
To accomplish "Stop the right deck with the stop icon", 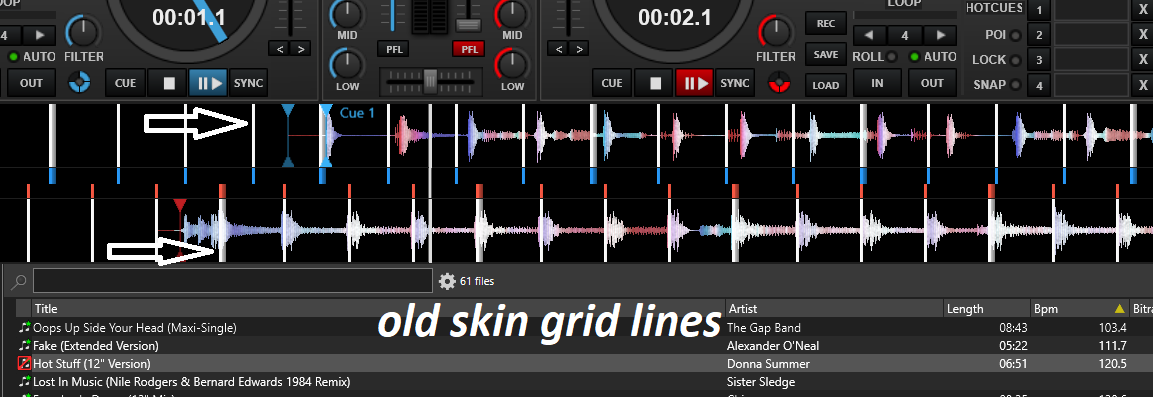I will (x=654, y=82).
